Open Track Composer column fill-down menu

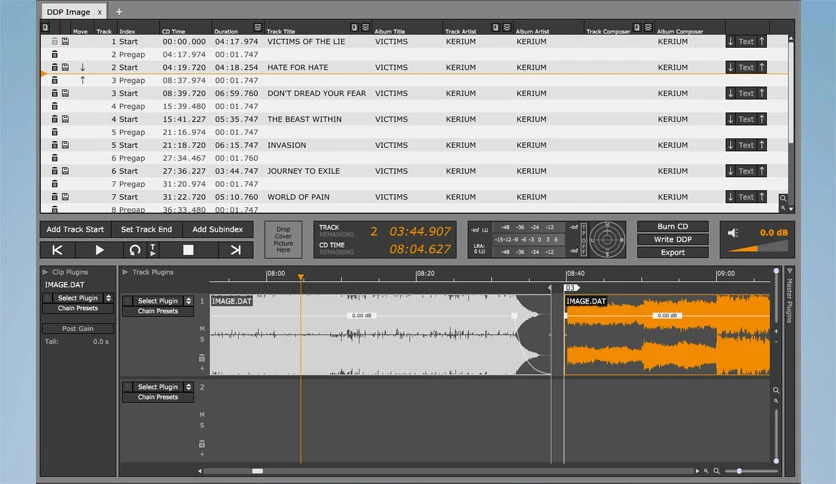click(648, 27)
